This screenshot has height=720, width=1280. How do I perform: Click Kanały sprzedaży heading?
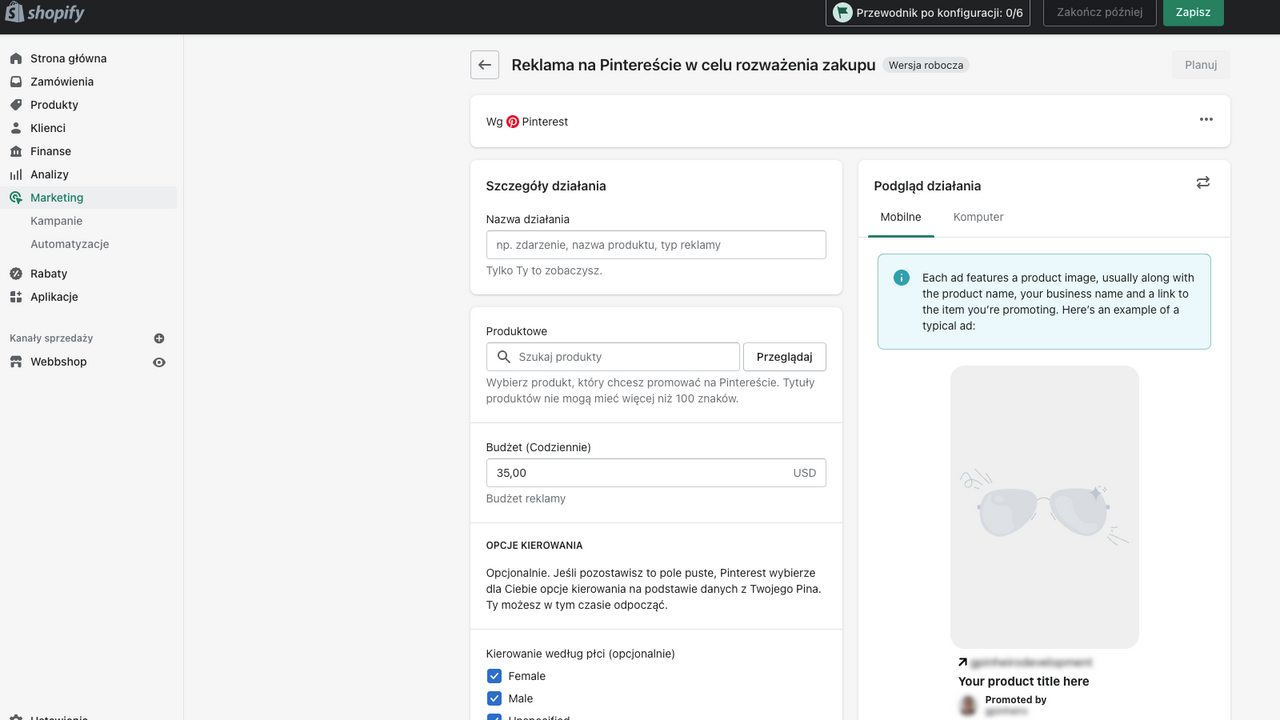click(x=51, y=338)
